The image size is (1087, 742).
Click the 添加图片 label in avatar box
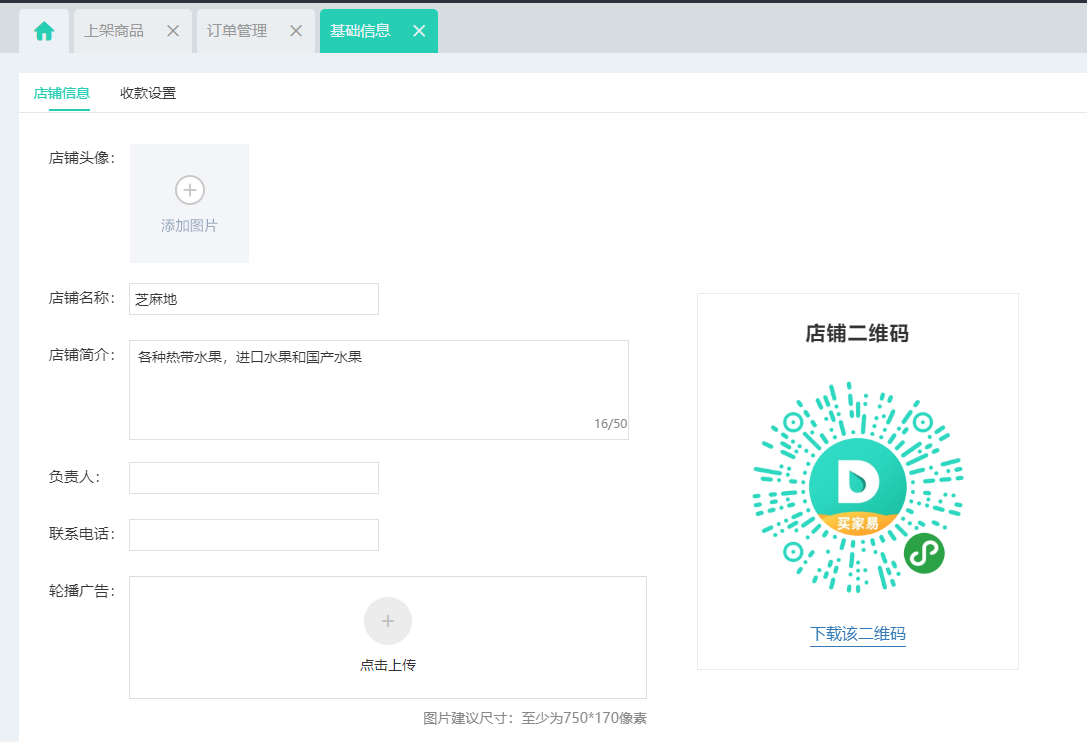pos(189,225)
